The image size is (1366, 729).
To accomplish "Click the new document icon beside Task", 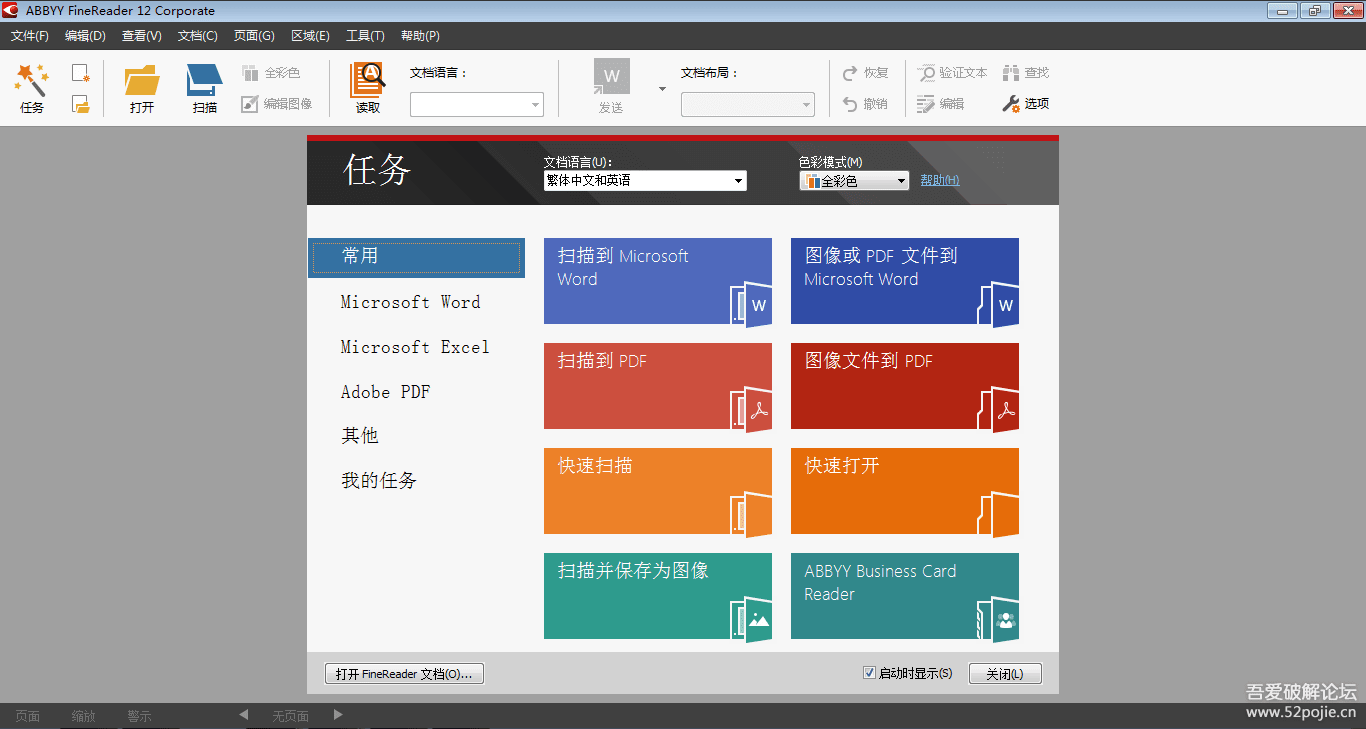I will click(x=81, y=73).
